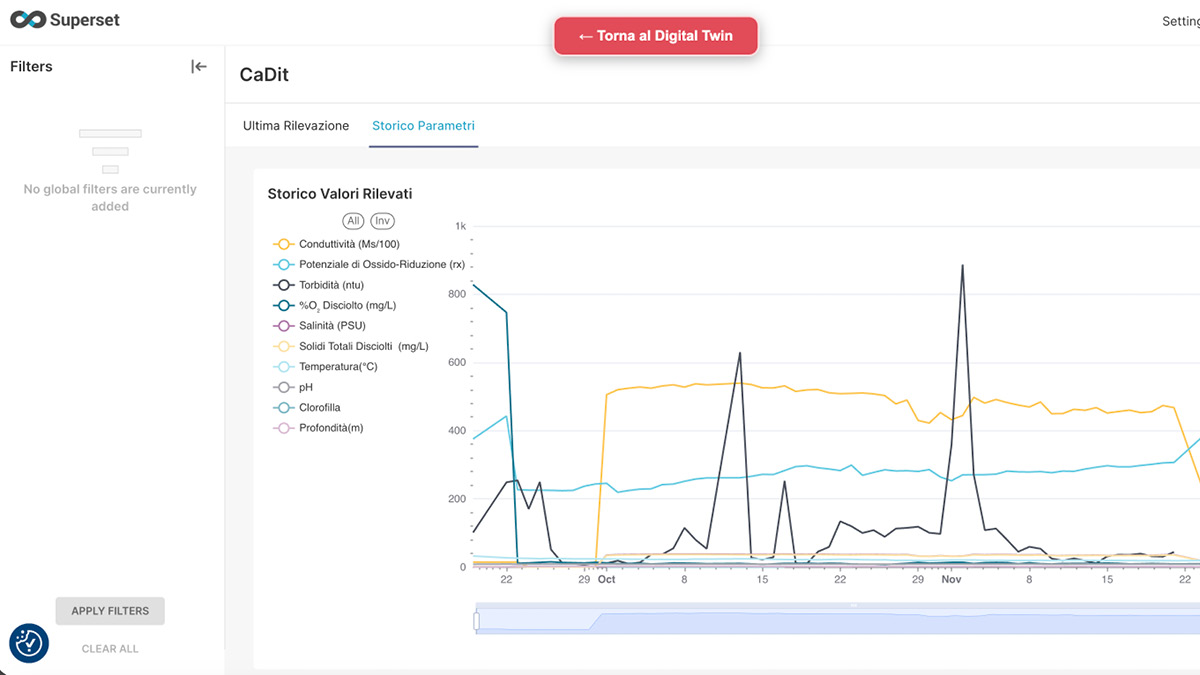1200x675 pixels.
Task: Show or hide Clorofilla series
Action: pos(319,408)
